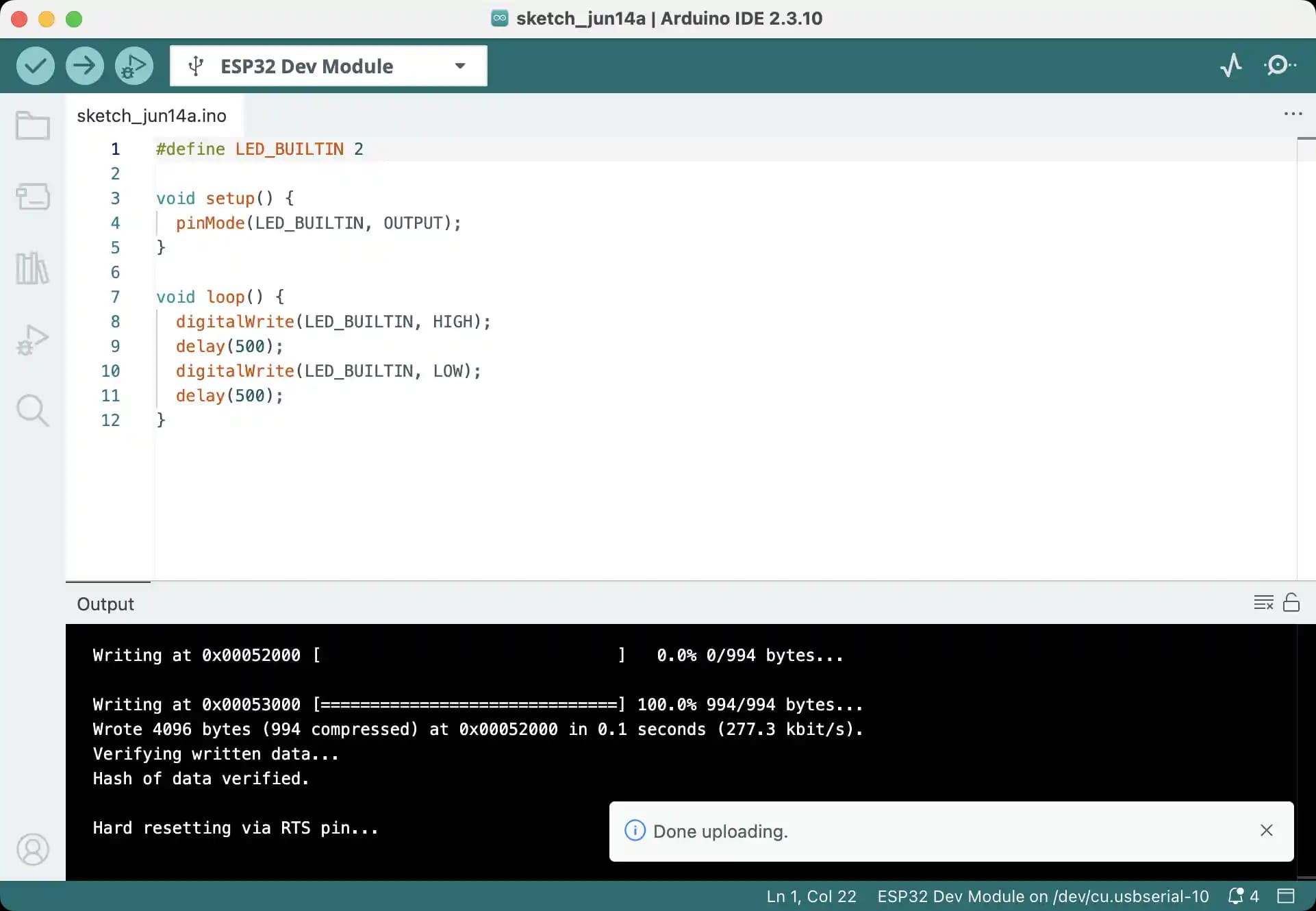Open the editor tab options menu
Screen dimensions: 1316x911
1293,114
